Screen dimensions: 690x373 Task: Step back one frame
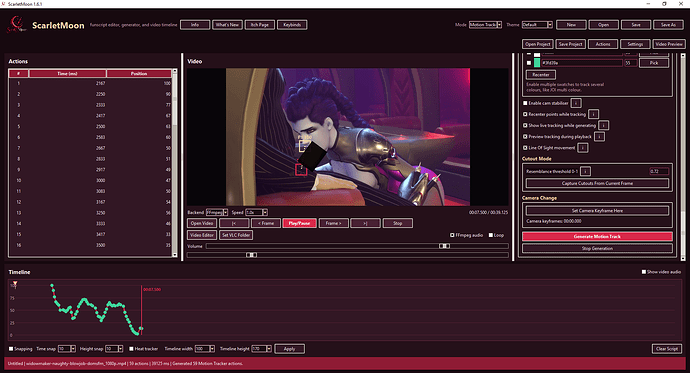(x=266, y=223)
